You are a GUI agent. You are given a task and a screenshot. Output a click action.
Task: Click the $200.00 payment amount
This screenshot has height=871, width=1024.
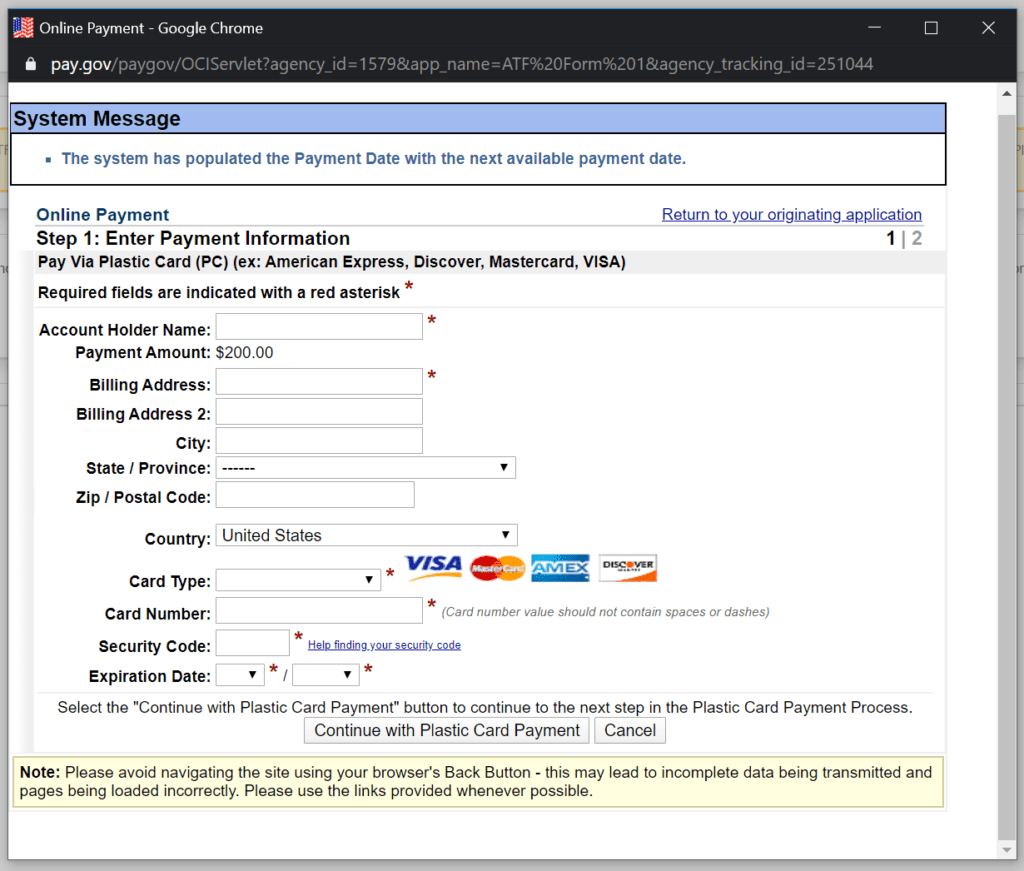point(244,353)
